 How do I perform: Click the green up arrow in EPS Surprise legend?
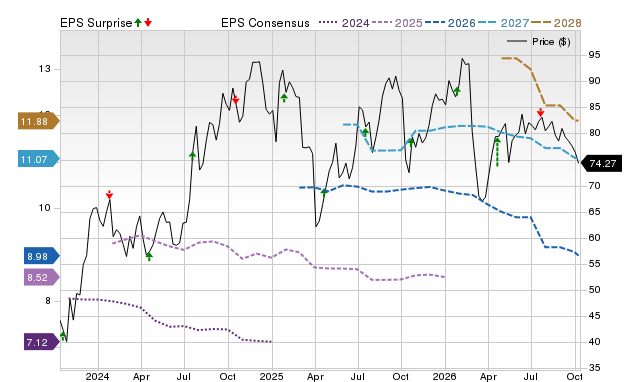click(138, 23)
